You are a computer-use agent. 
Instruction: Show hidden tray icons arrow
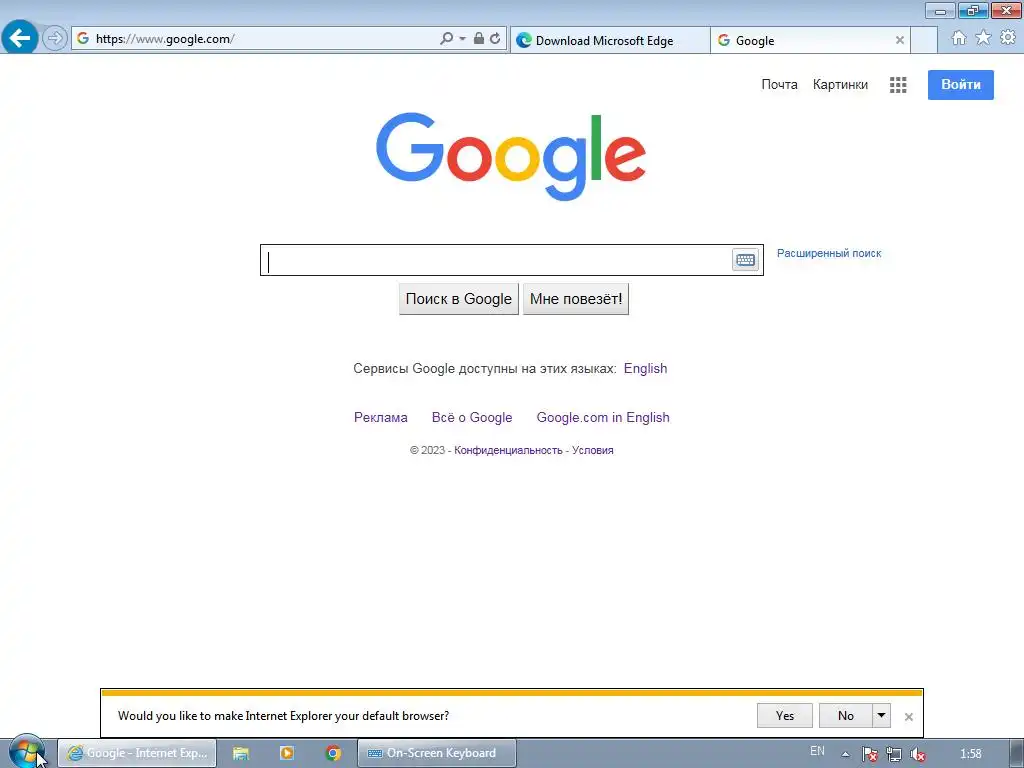[x=845, y=754]
